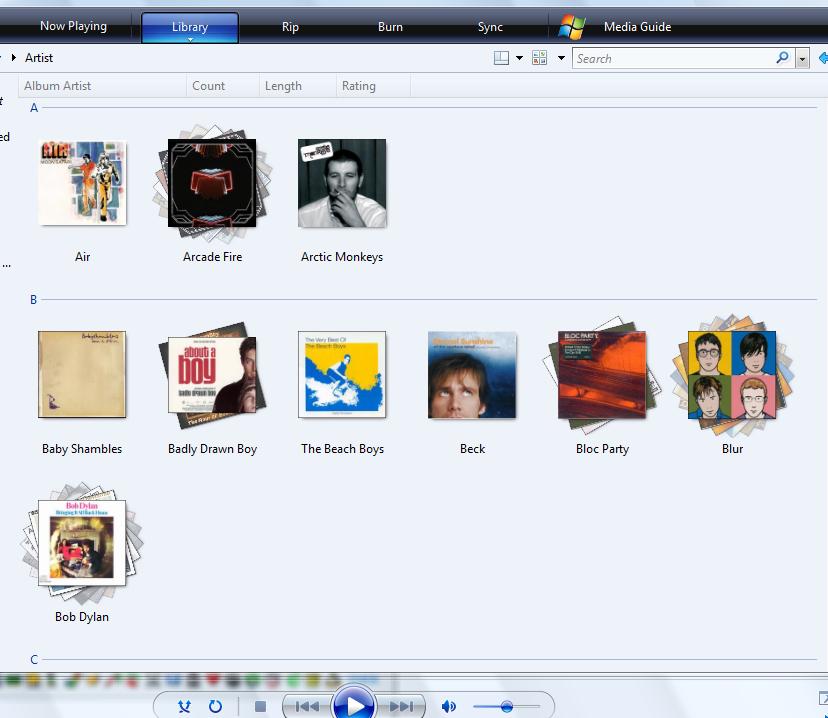Click the group header letter A
828x718 pixels.
click(34, 108)
